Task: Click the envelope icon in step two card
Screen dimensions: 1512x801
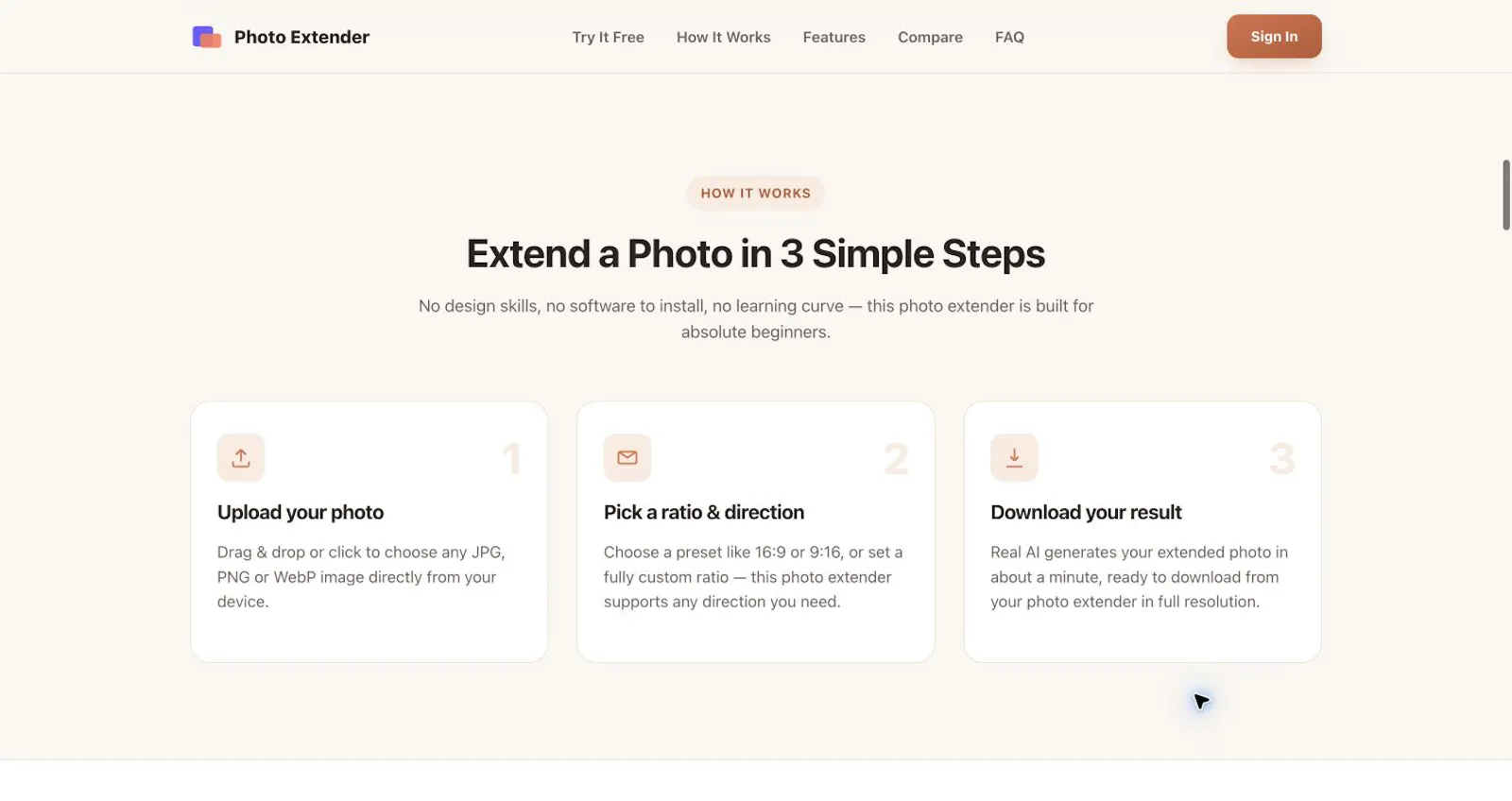Action: click(x=627, y=458)
